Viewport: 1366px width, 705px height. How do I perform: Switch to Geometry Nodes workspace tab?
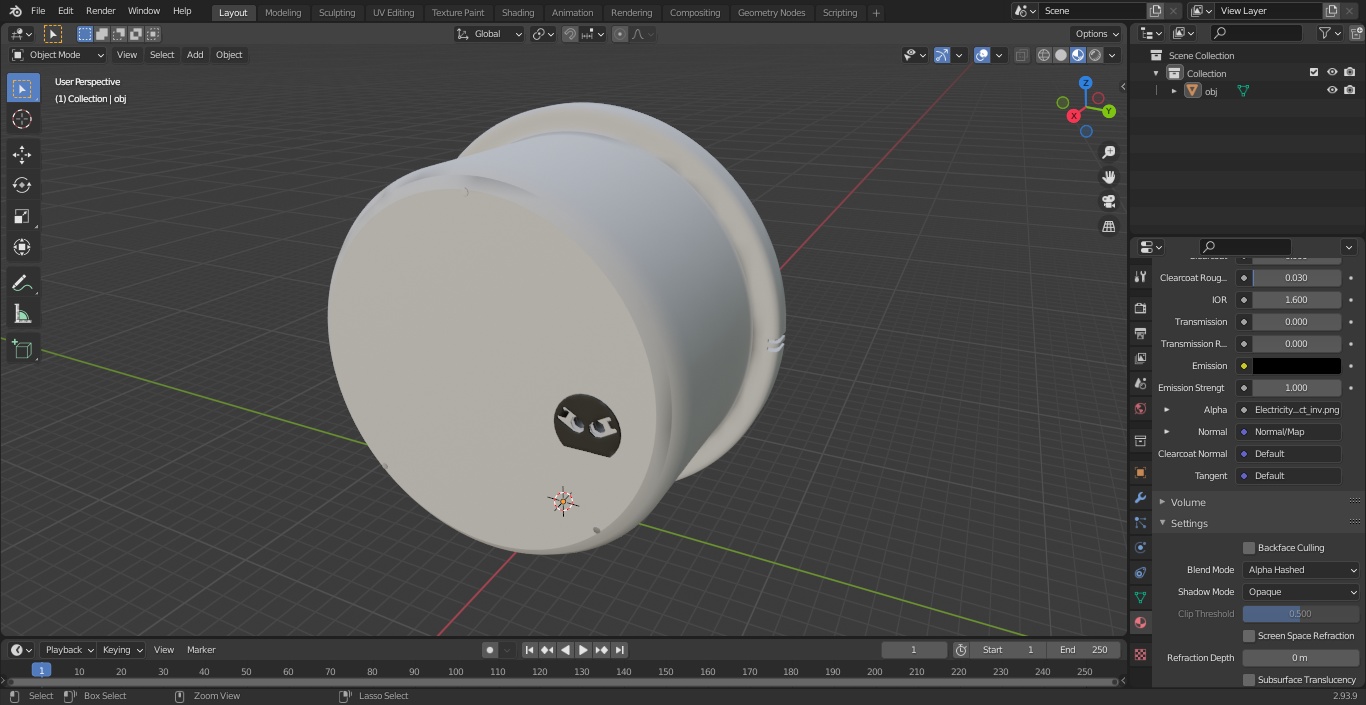(771, 12)
